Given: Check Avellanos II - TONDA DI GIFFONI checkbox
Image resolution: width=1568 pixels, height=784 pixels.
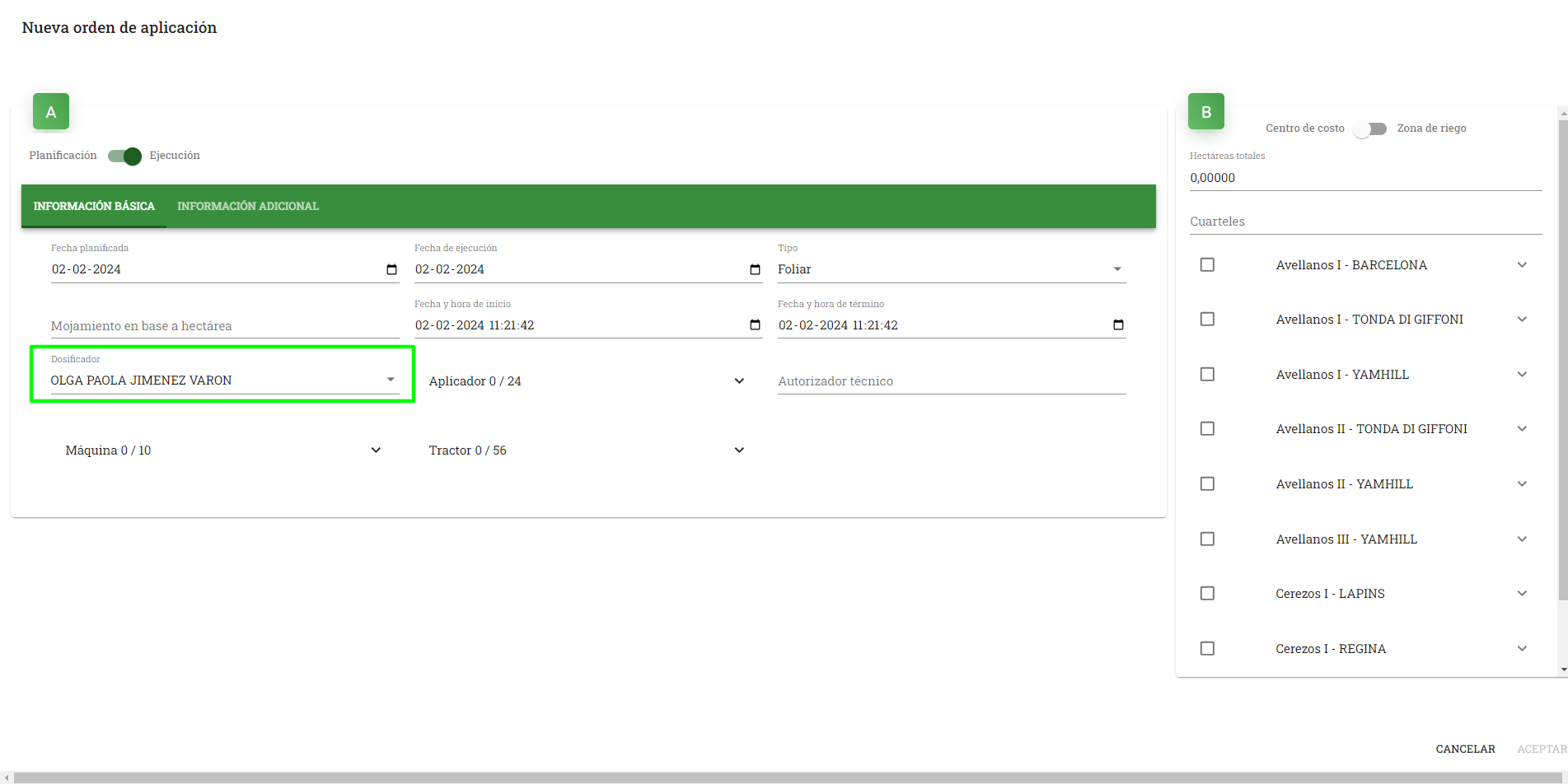Looking at the screenshot, I should 1207,428.
